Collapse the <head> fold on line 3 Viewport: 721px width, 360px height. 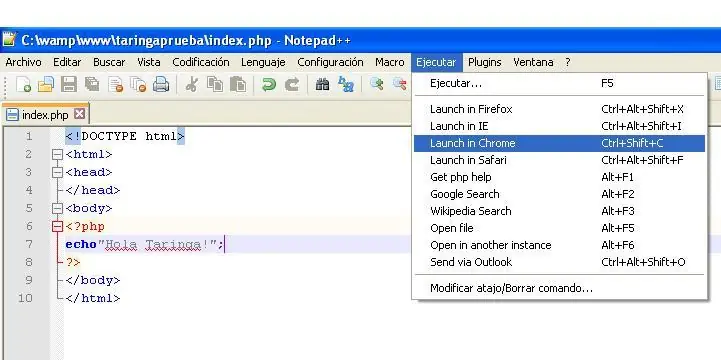pyautogui.click(x=57, y=172)
